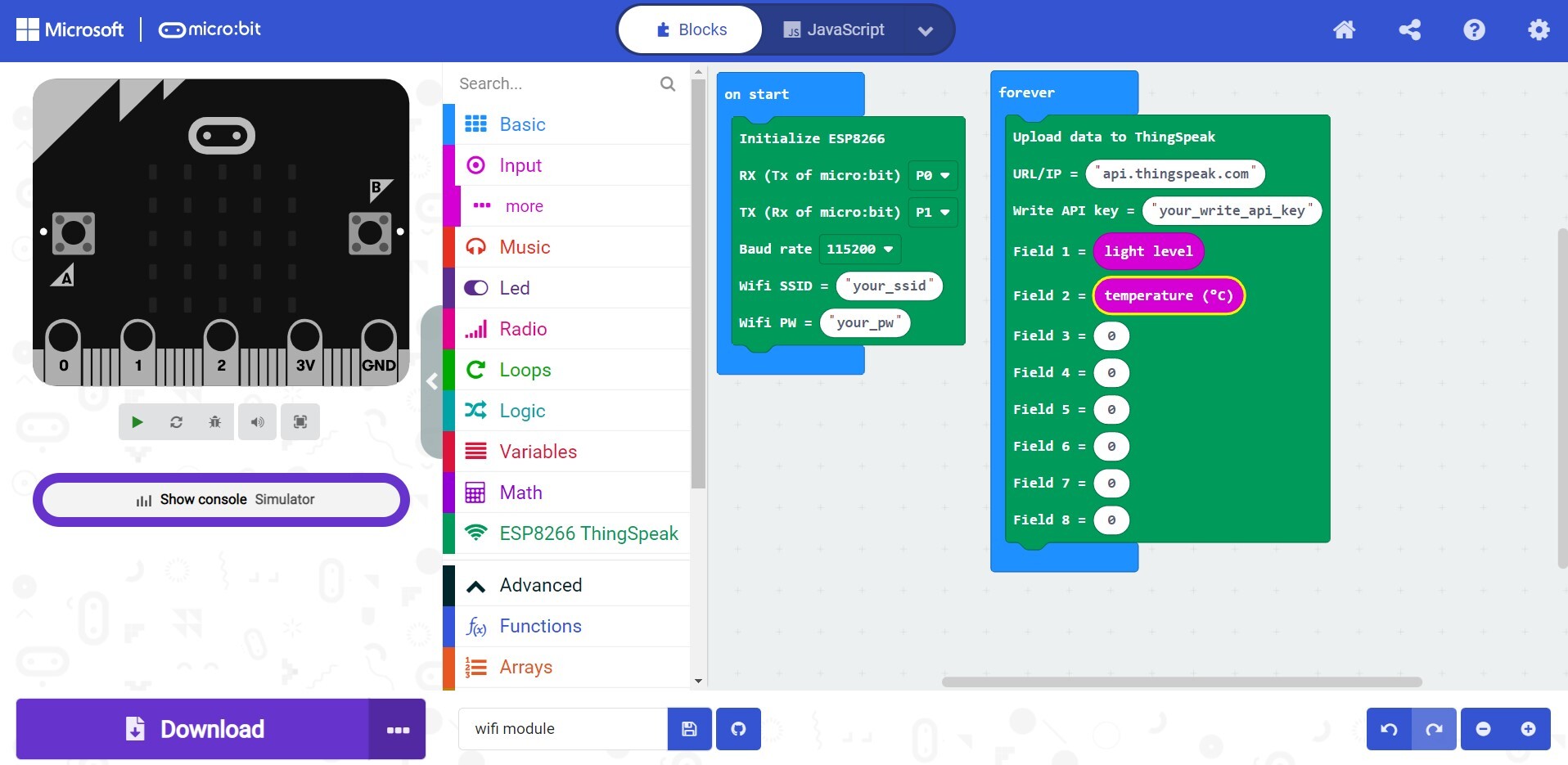Open the Baud rate 115200 dropdown

859,249
